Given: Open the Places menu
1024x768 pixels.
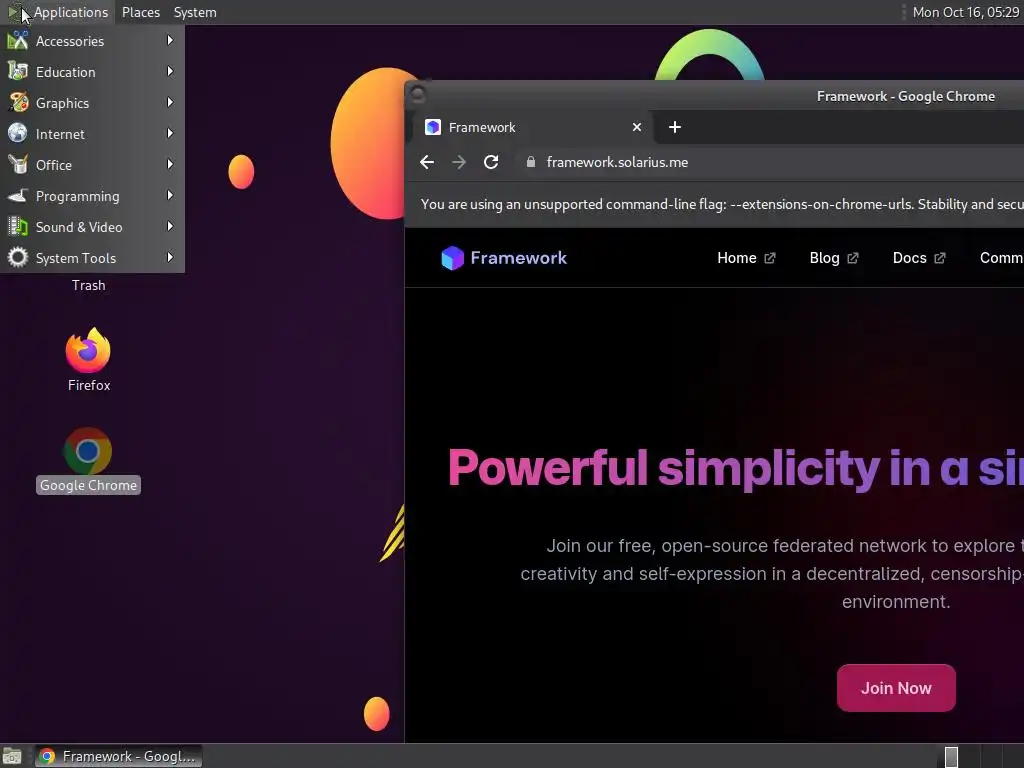Looking at the screenshot, I should 140,12.
